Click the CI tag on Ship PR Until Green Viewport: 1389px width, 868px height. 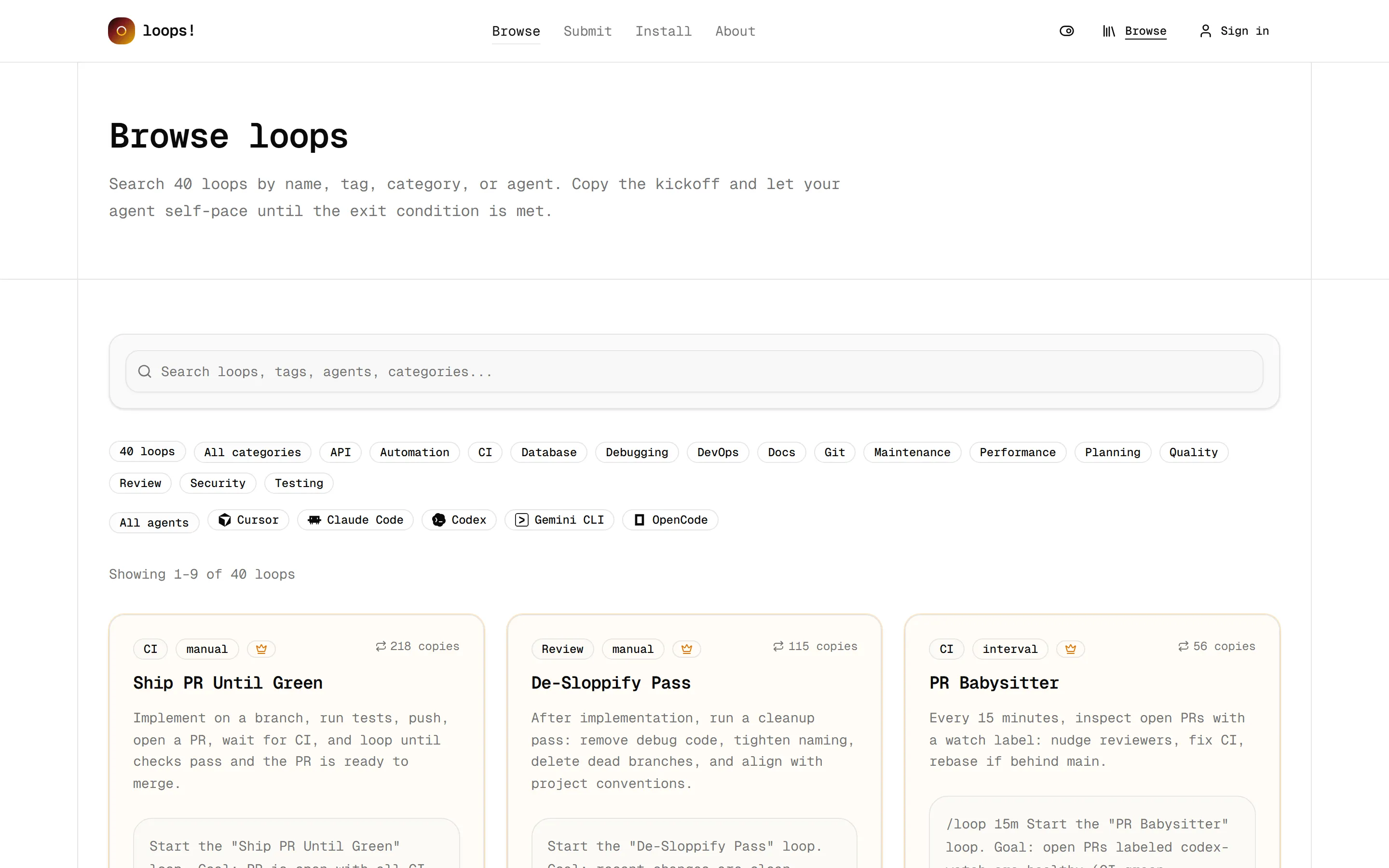point(150,649)
